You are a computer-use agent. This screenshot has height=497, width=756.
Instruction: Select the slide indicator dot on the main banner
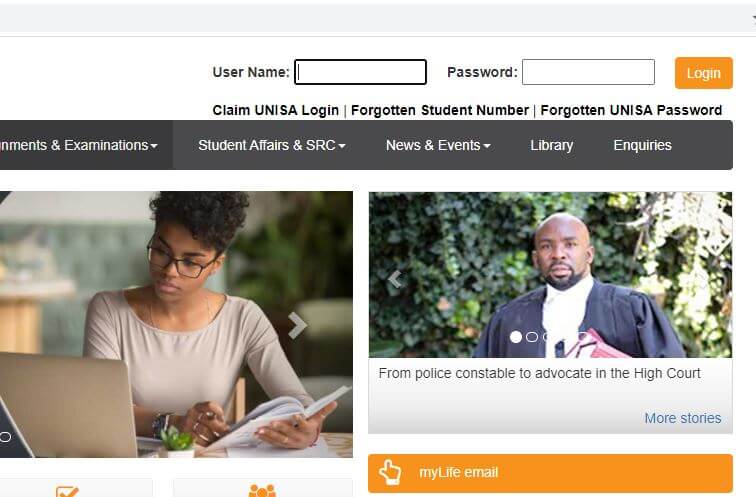(x=5, y=437)
